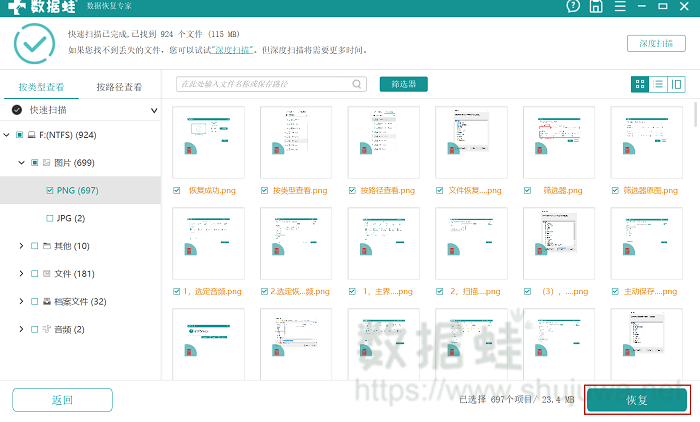The height and width of the screenshot is (422, 700).
Task: Open the 恢复成功.png thumbnail
Action: coord(208,142)
